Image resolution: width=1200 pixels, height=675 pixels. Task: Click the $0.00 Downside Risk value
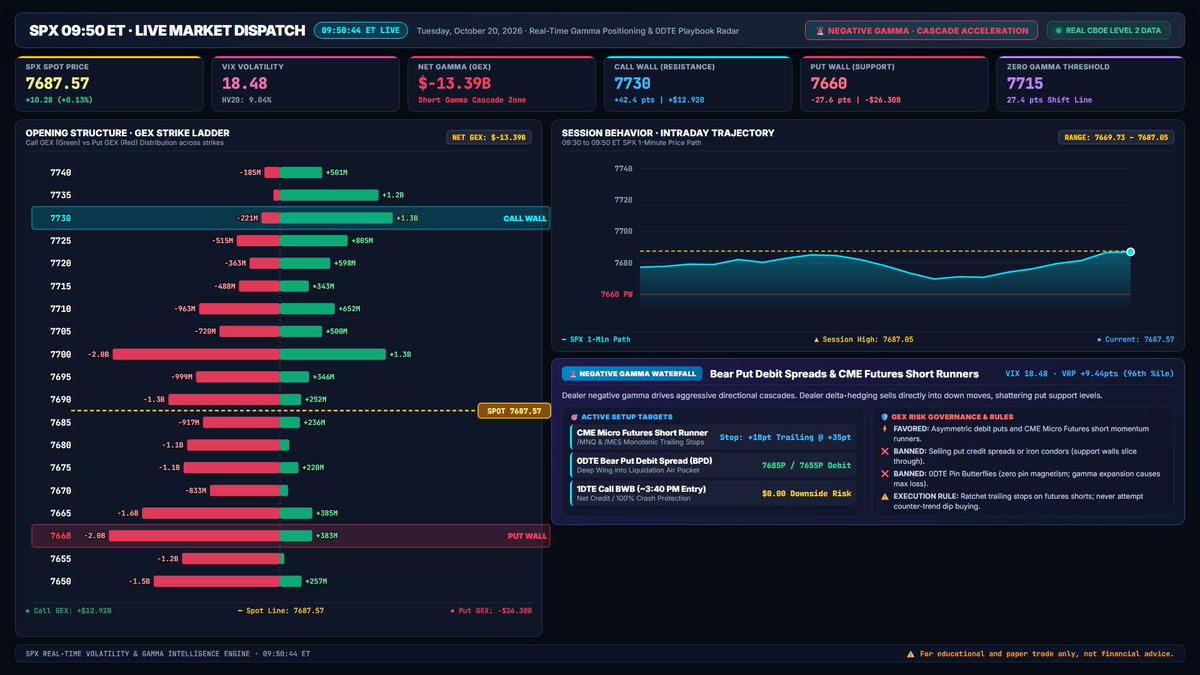pyautogui.click(x=805, y=493)
